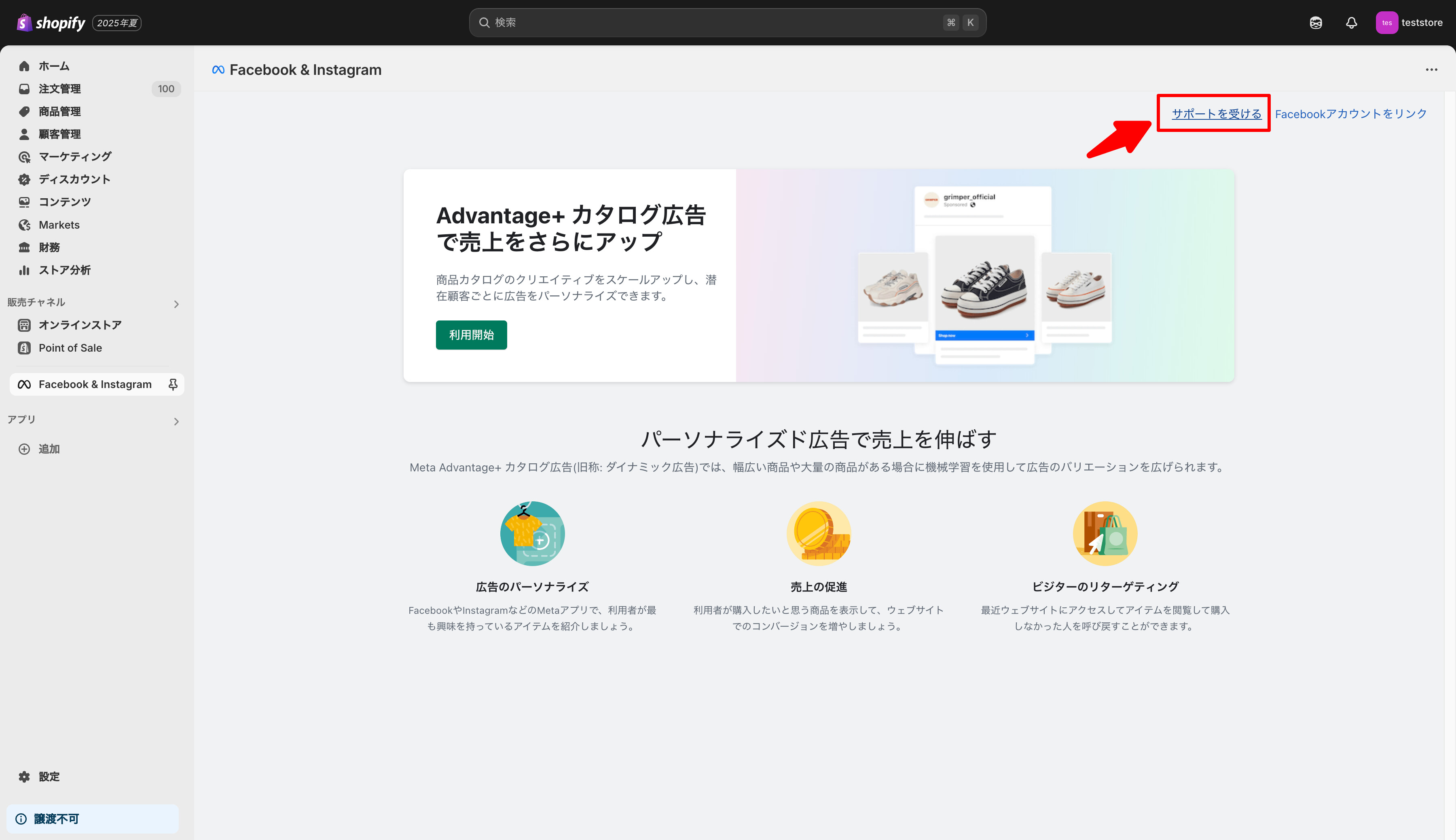Screen dimensions: 1456x840
Task: Click the 販売チャネル section label
Action: 36,302
